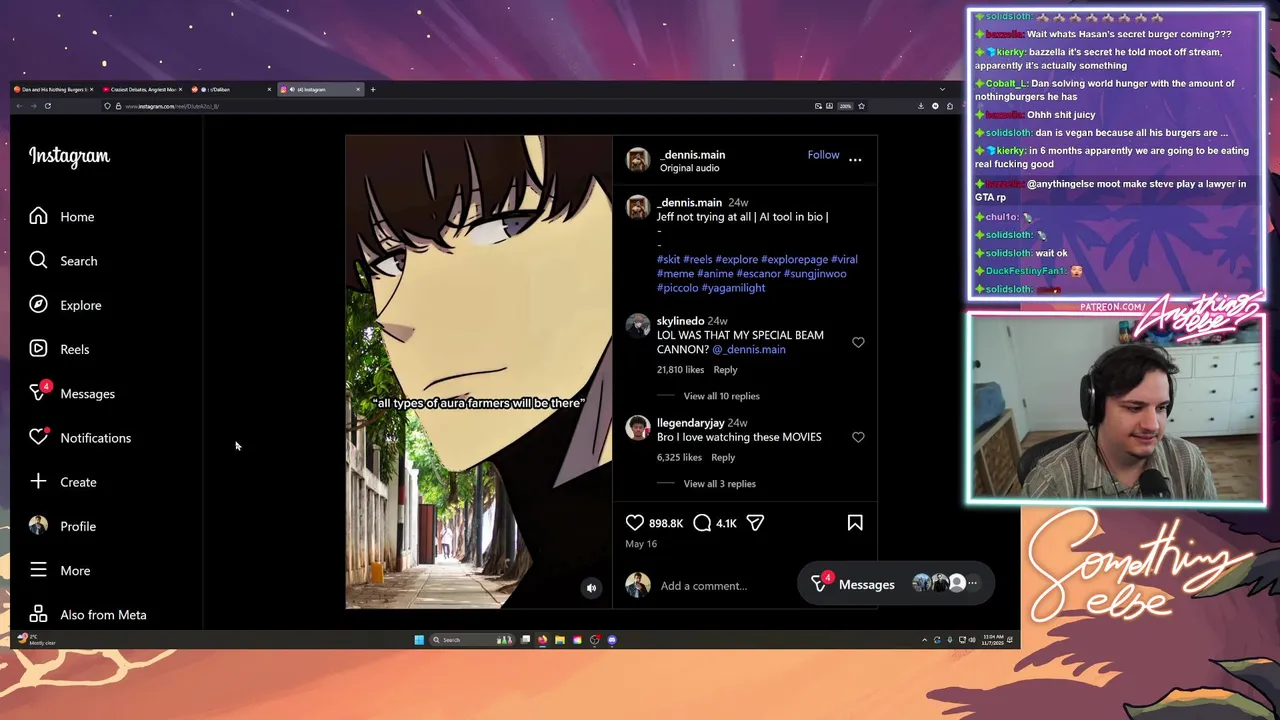Viewport: 1280px width, 720px height.
Task: View 6,325 likes on llegendaryjay comment
Action: pos(679,458)
